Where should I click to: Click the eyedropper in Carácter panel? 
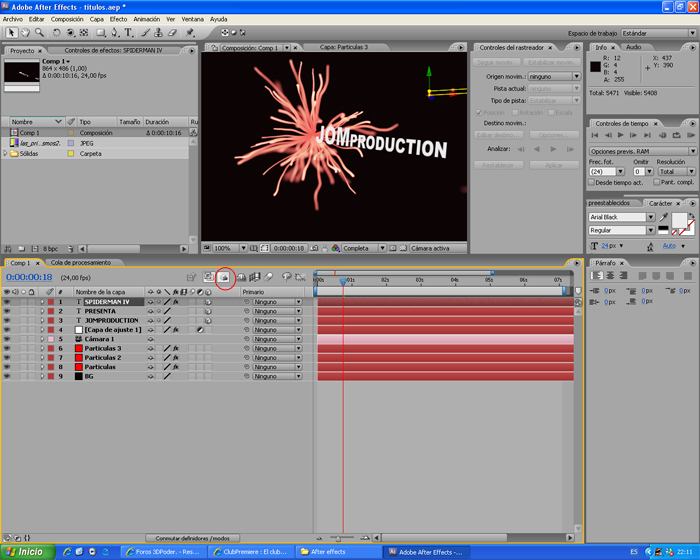pyautogui.click(x=664, y=217)
